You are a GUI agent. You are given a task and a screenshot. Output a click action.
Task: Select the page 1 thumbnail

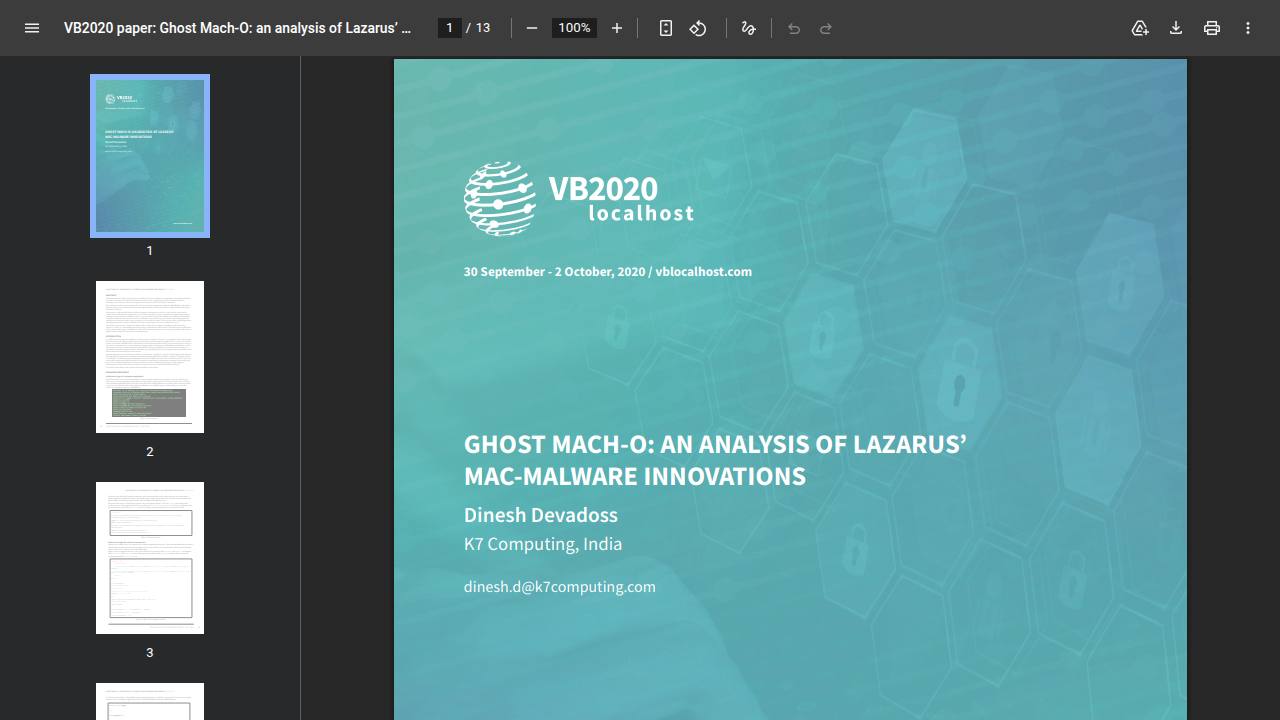pyautogui.click(x=150, y=156)
